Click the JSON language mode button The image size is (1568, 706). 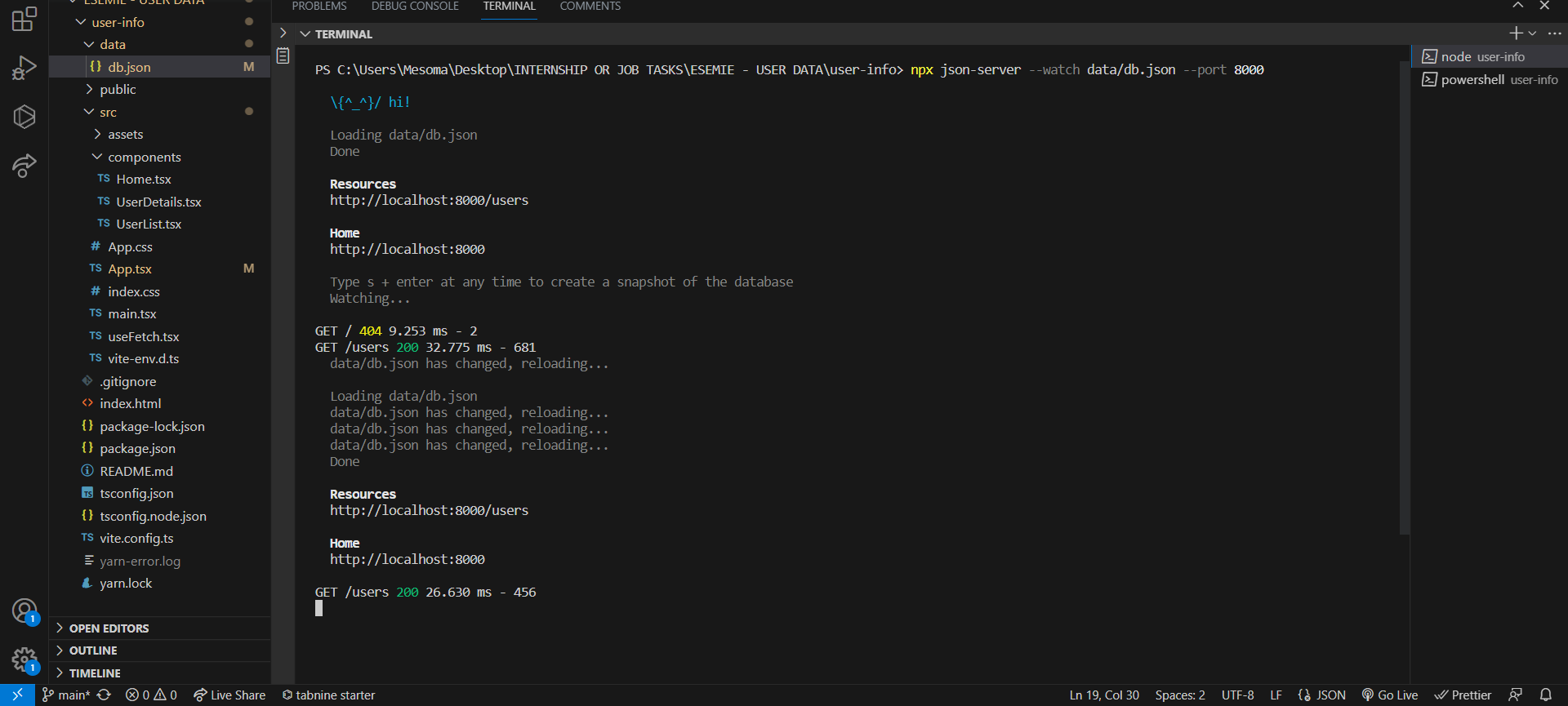[x=1321, y=695]
